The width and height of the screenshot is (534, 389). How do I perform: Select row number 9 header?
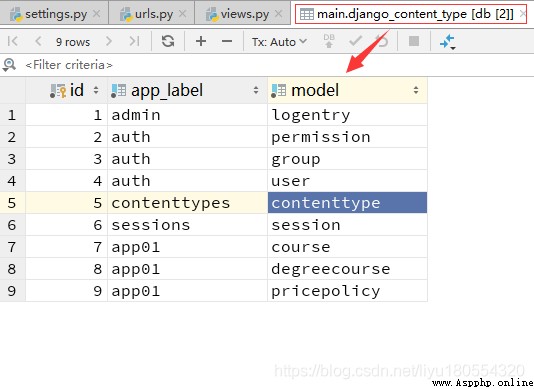click(13, 291)
